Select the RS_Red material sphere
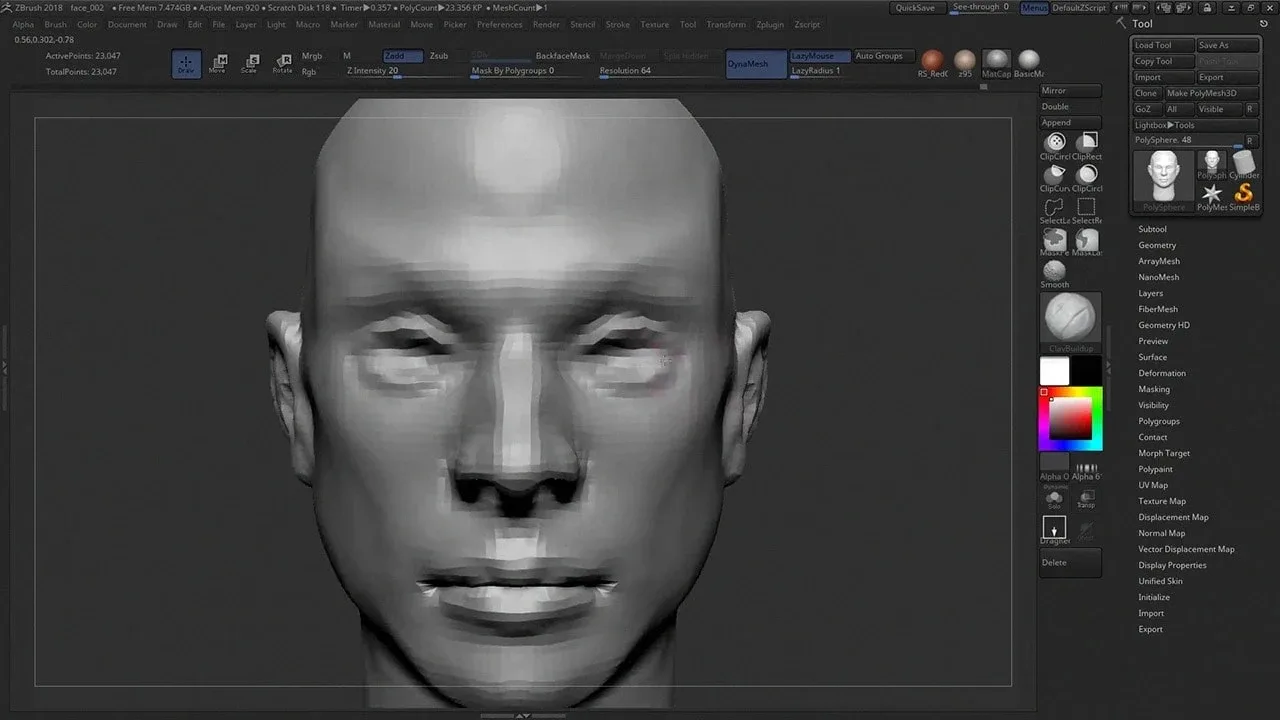The image size is (1280, 720). coord(932,63)
